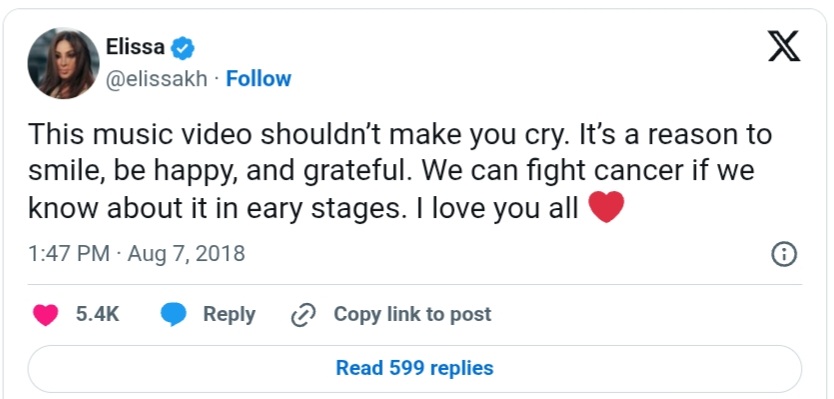Click the chain link copy icon
The width and height of the screenshot is (834, 399).
(304, 315)
